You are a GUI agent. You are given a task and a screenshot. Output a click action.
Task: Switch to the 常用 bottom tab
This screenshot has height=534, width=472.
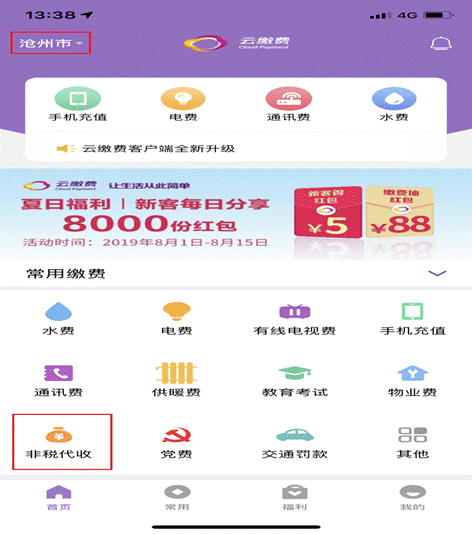(x=177, y=498)
